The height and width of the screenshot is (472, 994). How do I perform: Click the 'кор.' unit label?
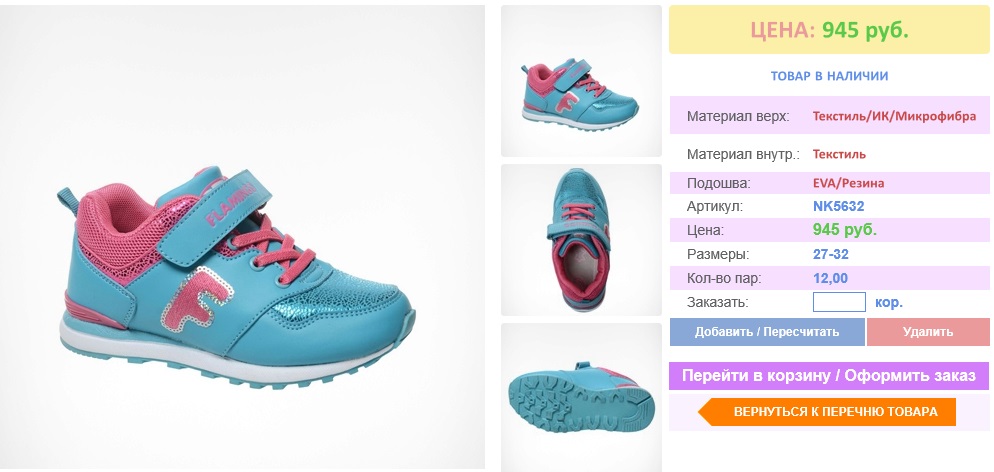[889, 303]
